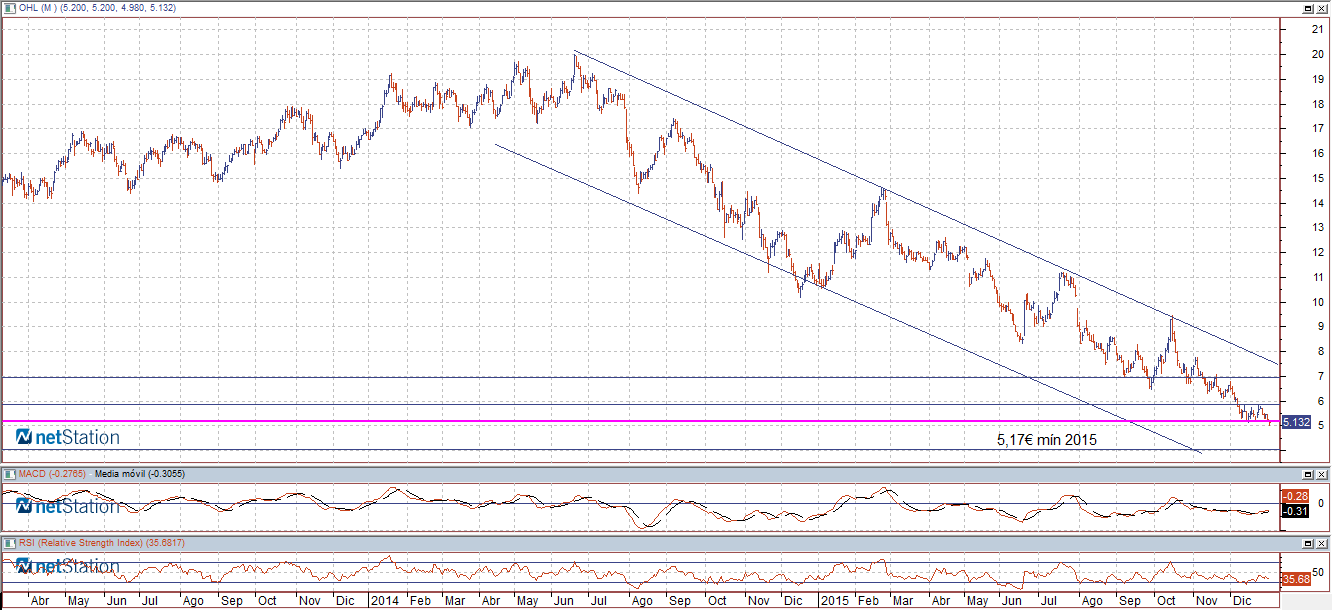1332x610 pixels.
Task: Close the OHL chart window
Action: (x=1321, y=8)
